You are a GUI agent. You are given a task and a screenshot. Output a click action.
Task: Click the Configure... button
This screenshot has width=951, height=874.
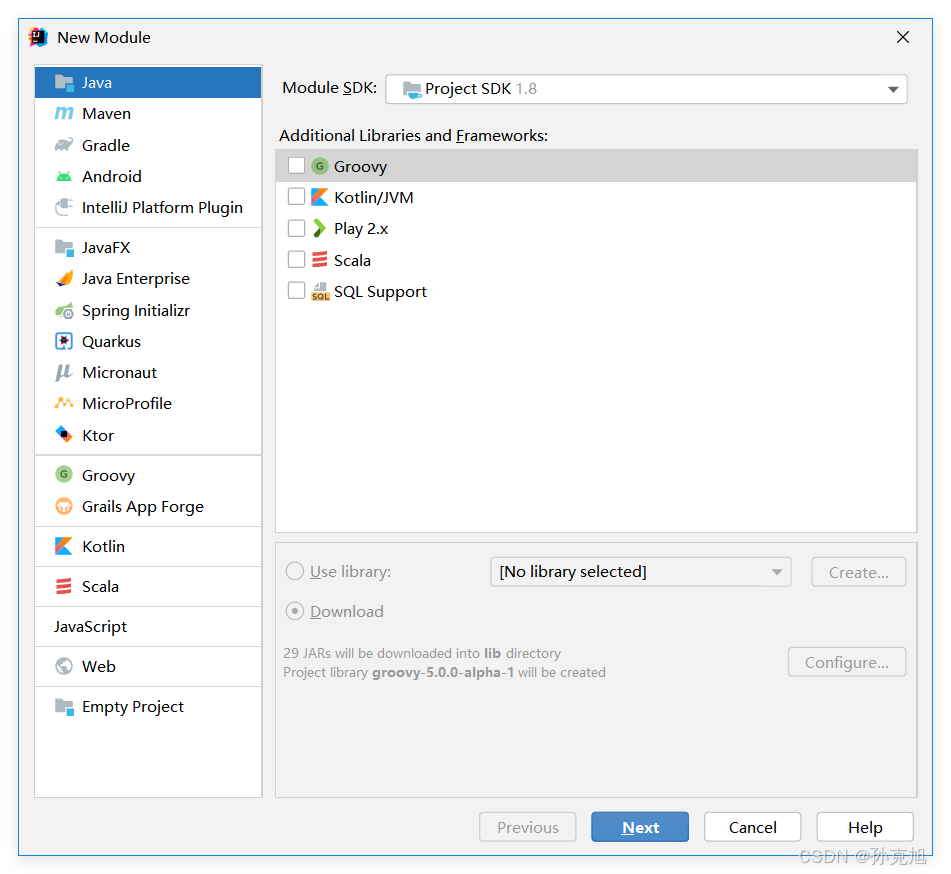point(847,662)
